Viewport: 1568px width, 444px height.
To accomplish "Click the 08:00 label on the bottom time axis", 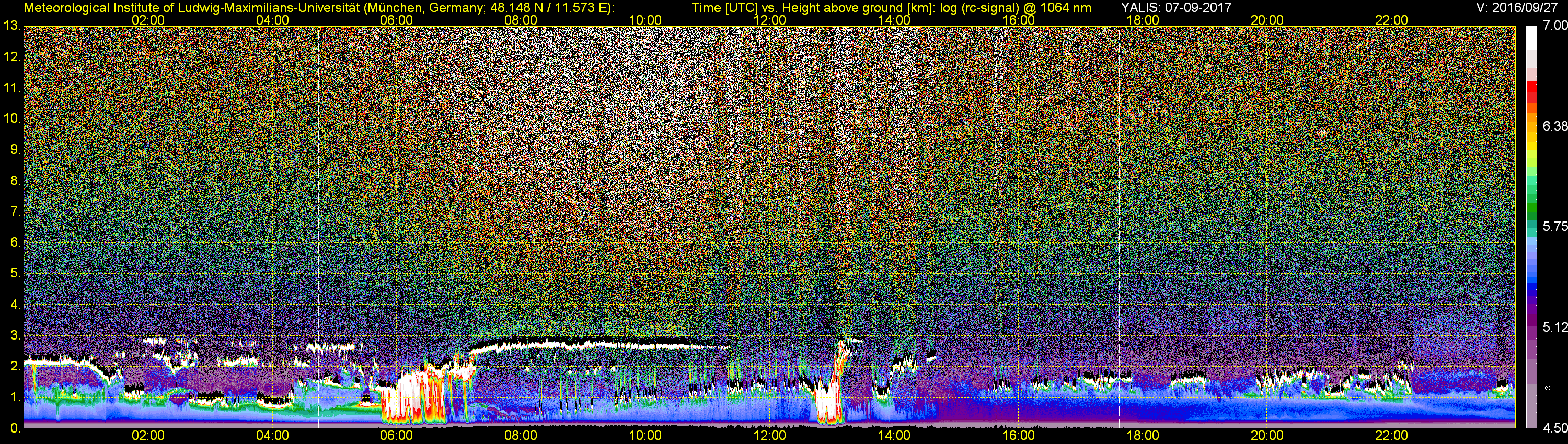I will click(521, 436).
